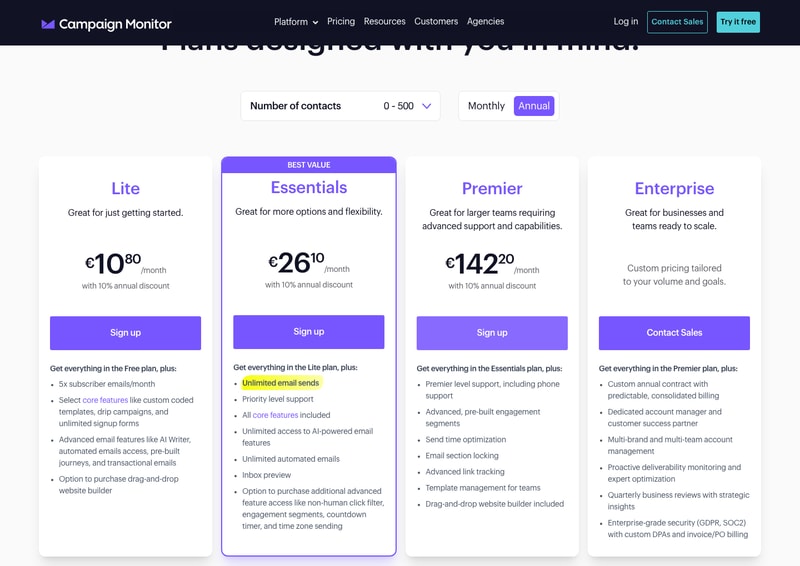Viewport: 800px width, 566px height.
Task: Click Unlimited automated emails bullet
Action: coord(291,459)
